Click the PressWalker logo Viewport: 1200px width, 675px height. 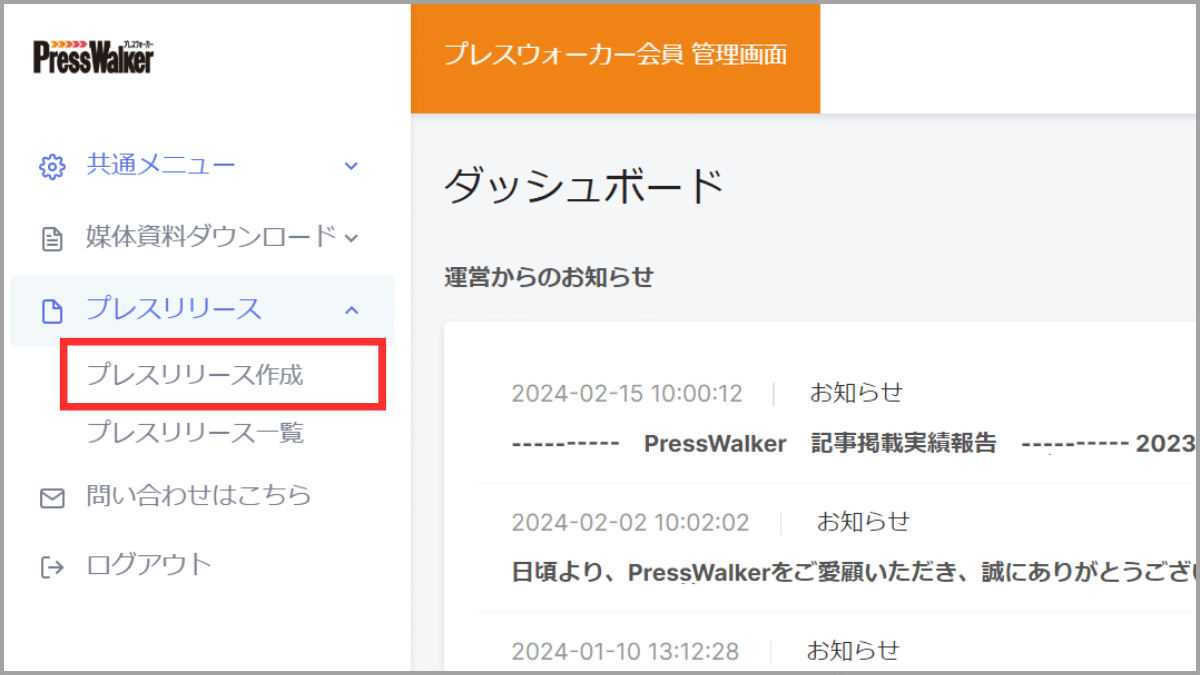tap(91, 55)
